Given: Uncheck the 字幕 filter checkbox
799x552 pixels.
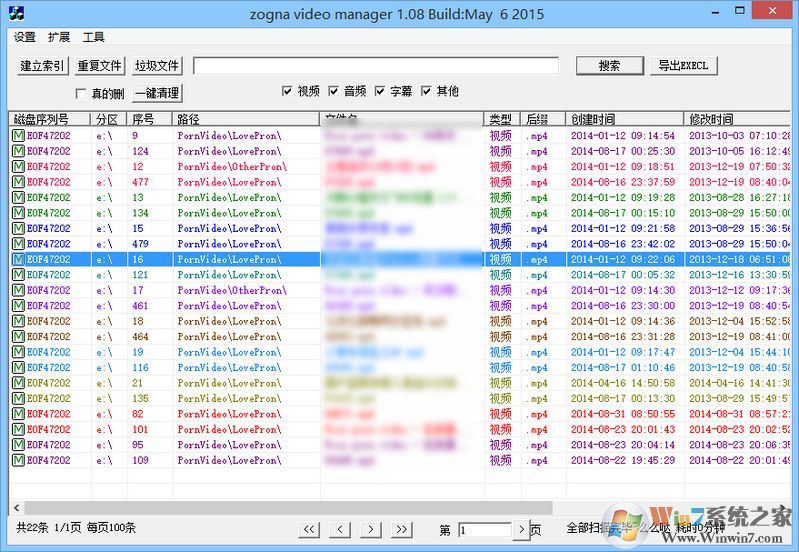Looking at the screenshot, I should click(380, 91).
